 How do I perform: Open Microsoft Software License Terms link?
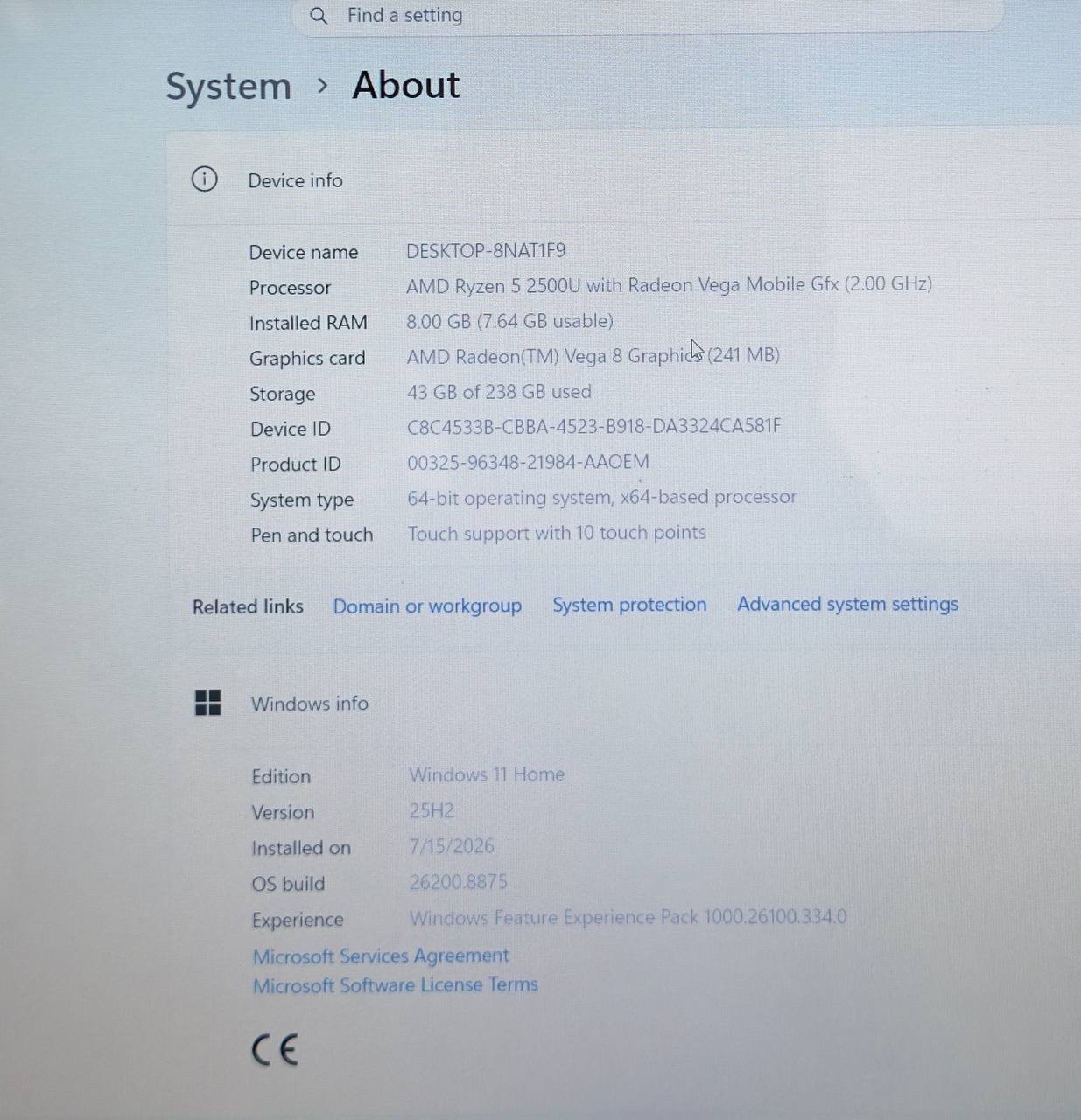pyautogui.click(x=396, y=985)
